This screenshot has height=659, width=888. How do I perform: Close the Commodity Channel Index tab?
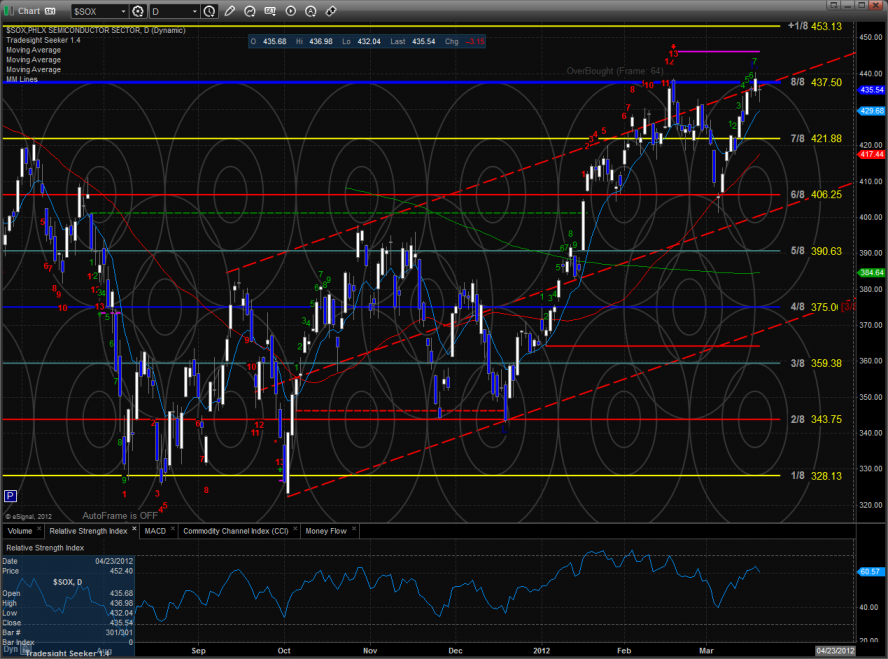click(x=295, y=529)
